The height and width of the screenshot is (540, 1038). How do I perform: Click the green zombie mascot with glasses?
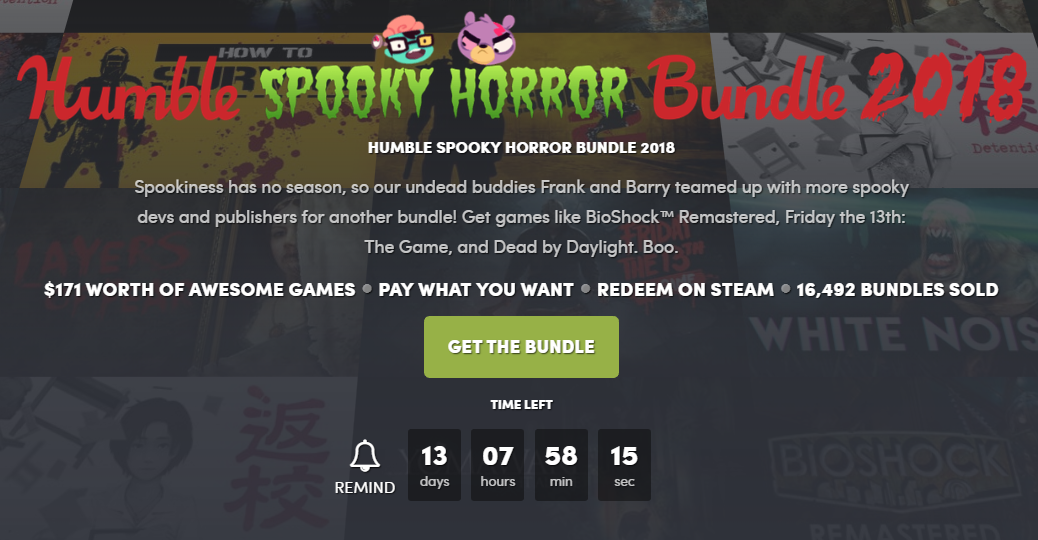[x=403, y=41]
